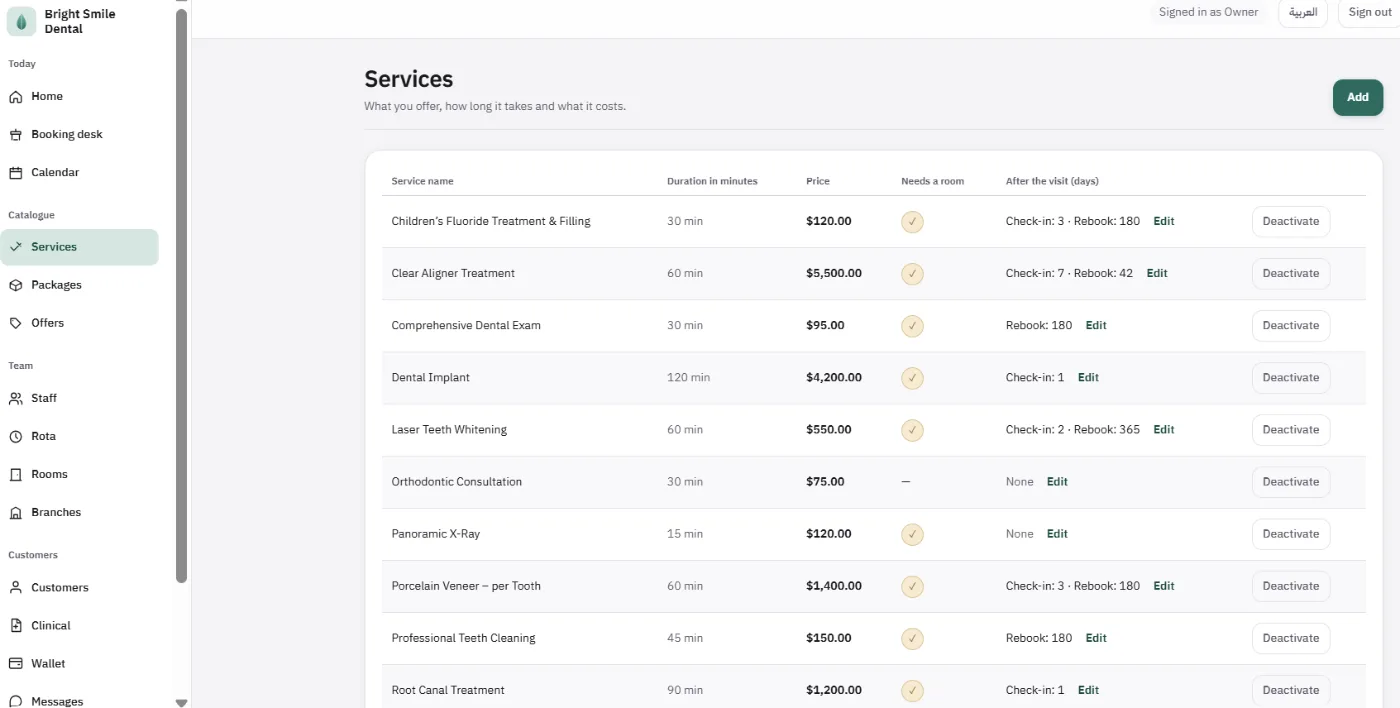Click the Clinical file icon
Screen dimensions: 1400x708
coord(15,625)
